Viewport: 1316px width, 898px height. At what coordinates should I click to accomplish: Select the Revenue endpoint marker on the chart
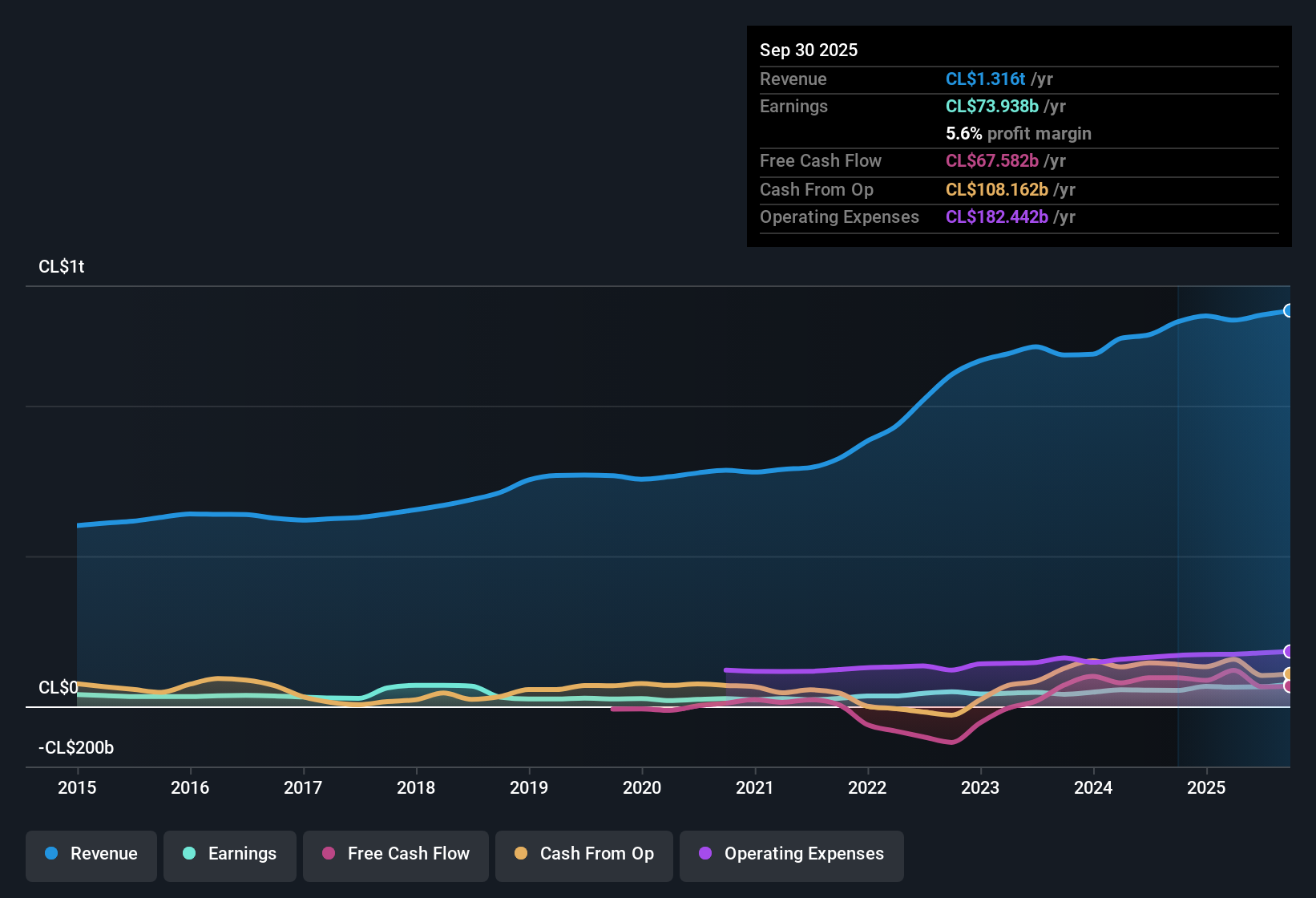(1289, 309)
